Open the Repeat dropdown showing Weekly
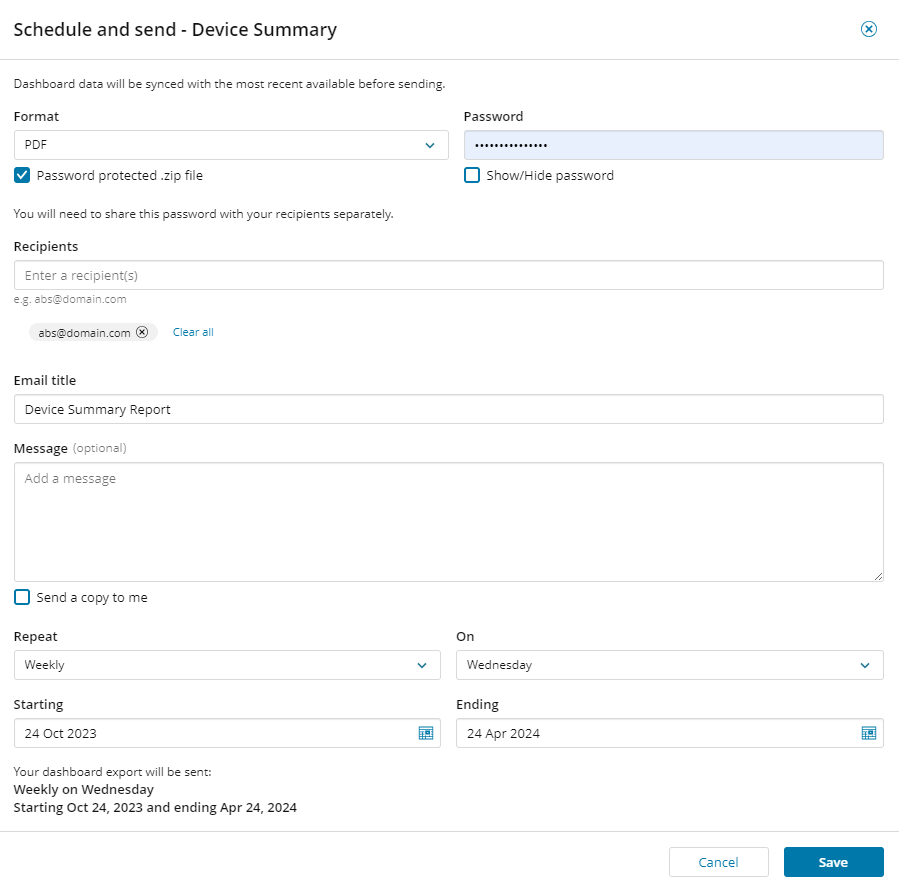The width and height of the screenshot is (899, 881). 227,665
